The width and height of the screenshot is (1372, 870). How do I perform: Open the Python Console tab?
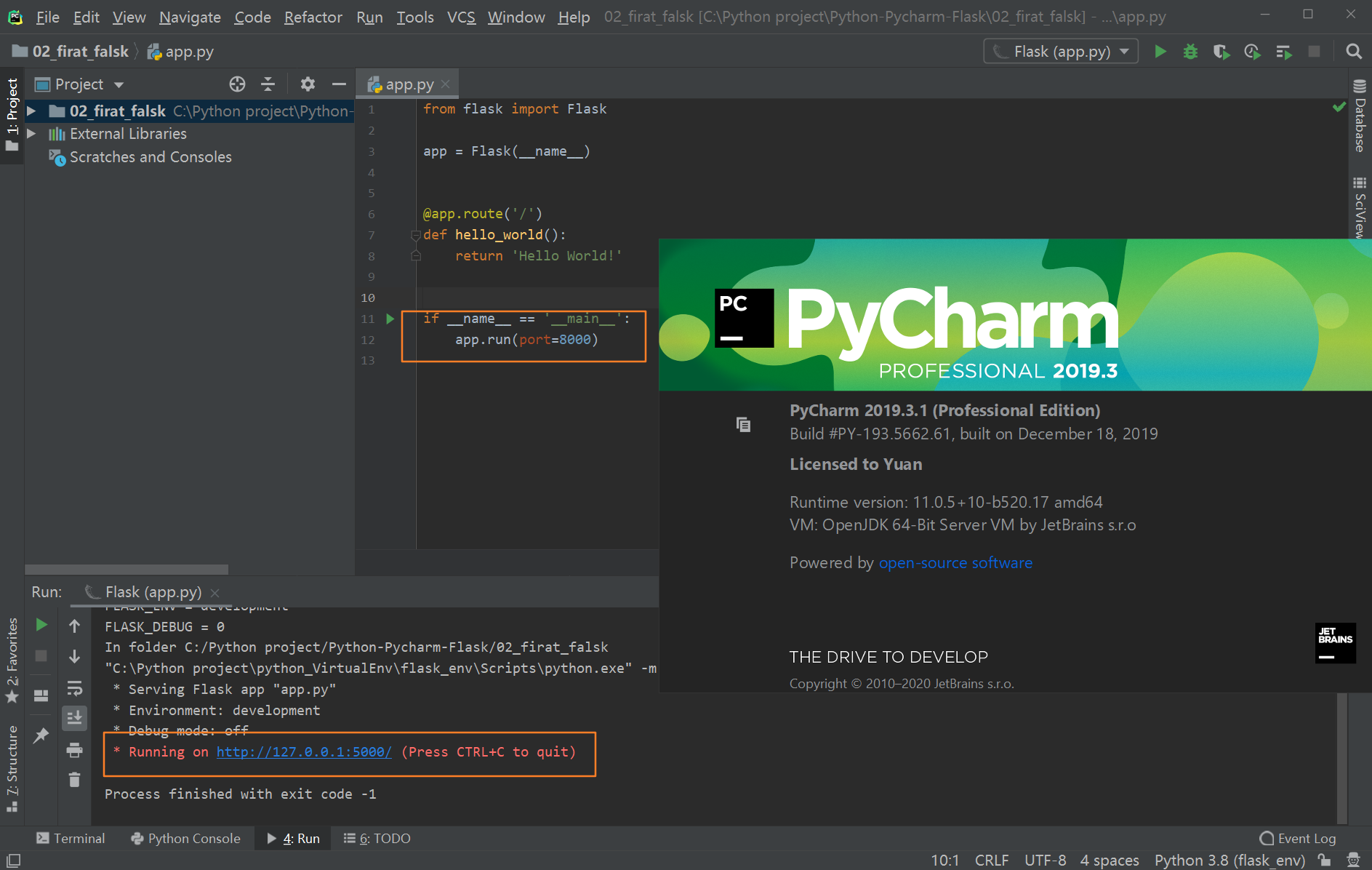185,838
